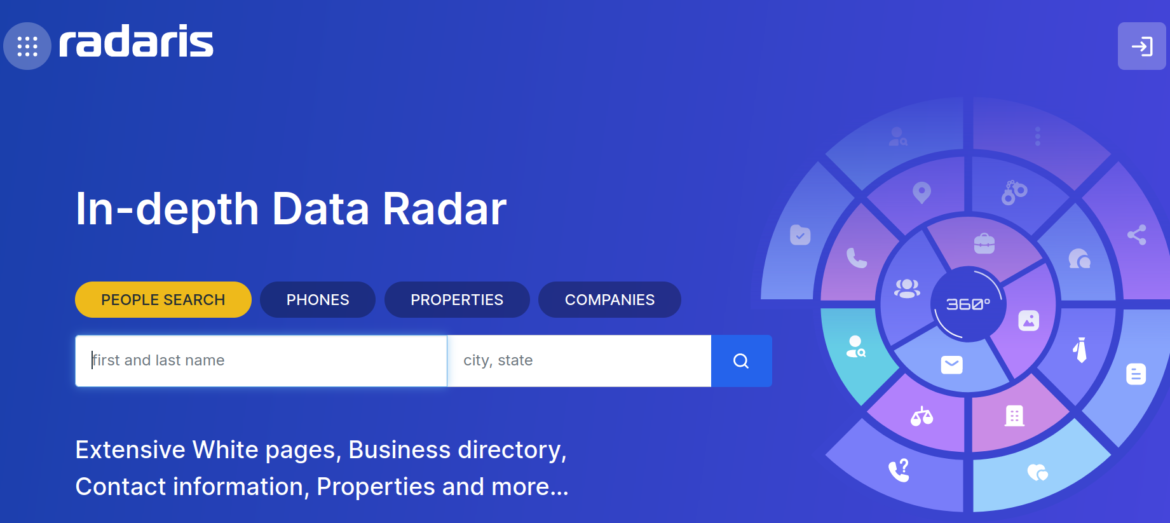Select the office building radar segment
The image size is (1170, 523).
coord(1014,416)
